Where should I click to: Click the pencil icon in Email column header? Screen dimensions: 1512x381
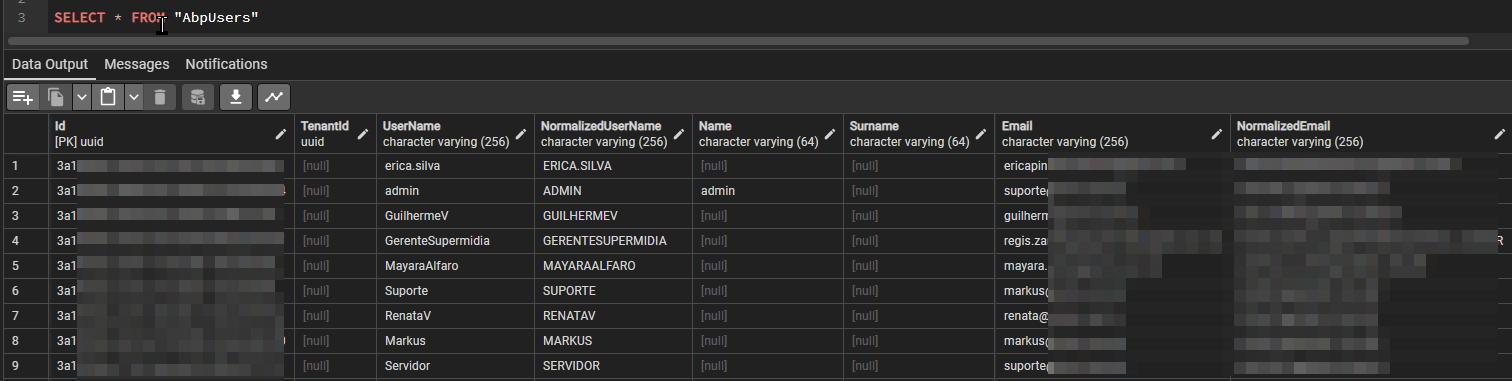(1217, 134)
